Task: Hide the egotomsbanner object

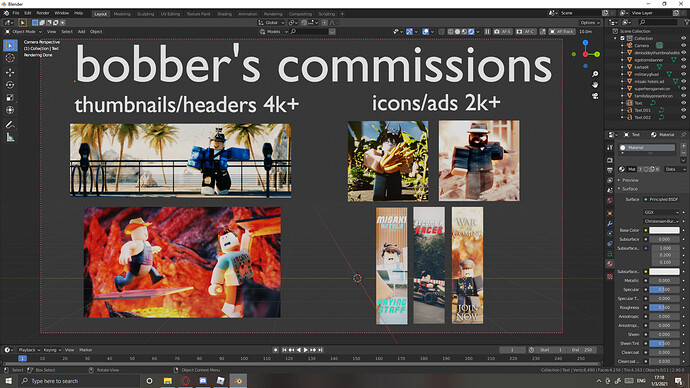Action: click(683, 60)
